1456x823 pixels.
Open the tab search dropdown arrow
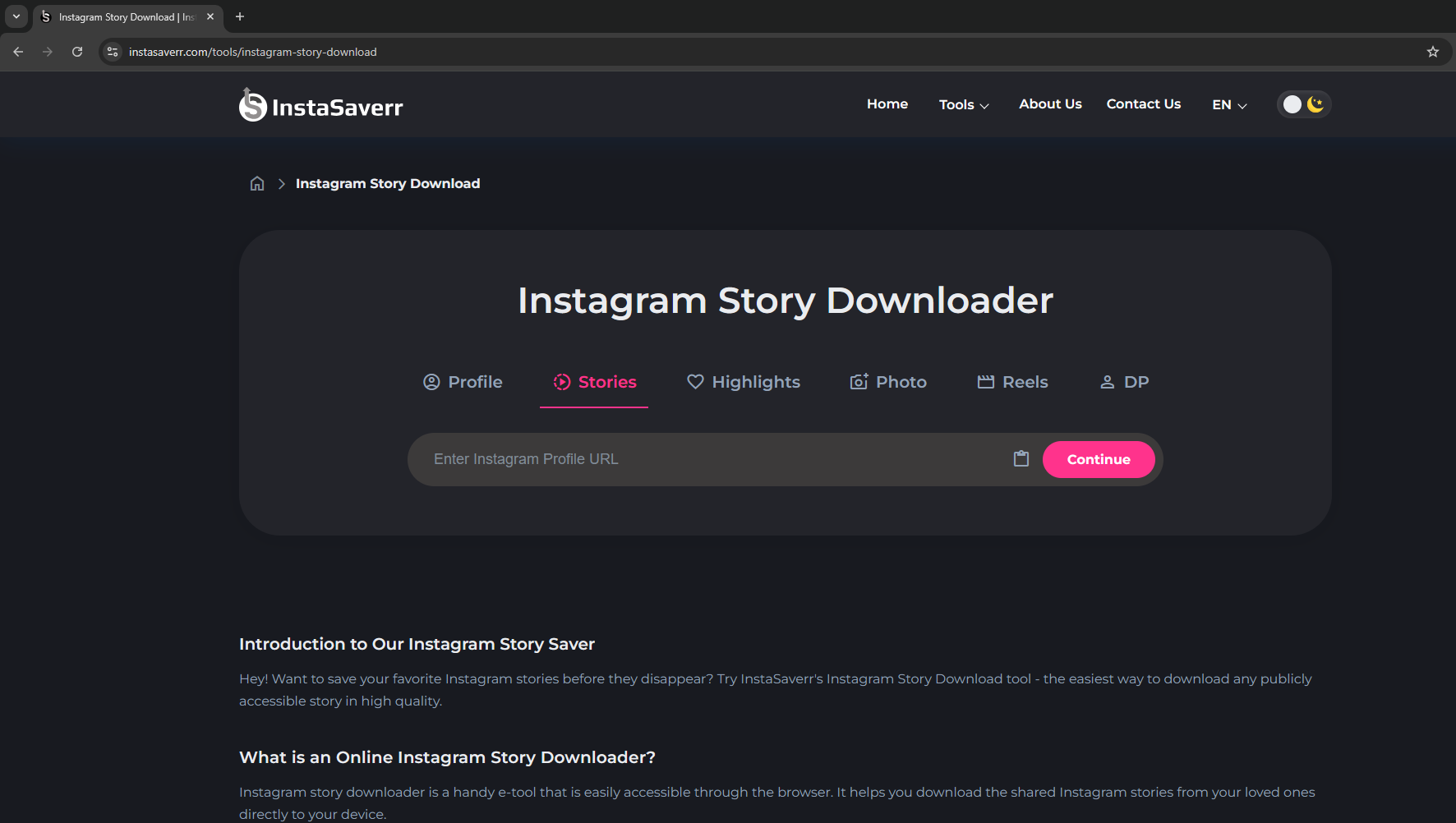coord(16,16)
